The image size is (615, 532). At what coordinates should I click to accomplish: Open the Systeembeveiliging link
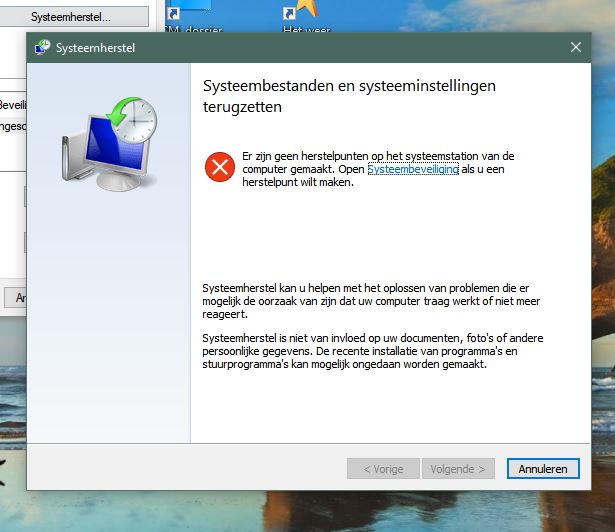pos(413,170)
